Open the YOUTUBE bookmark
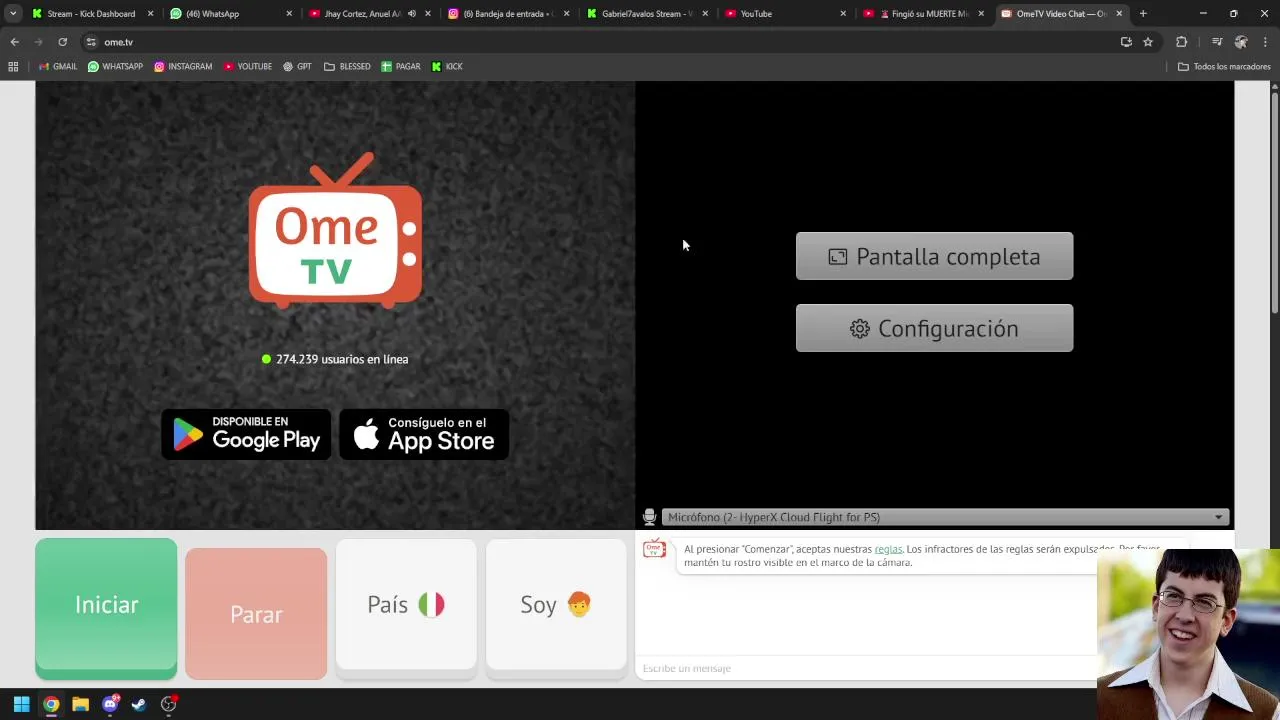This screenshot has width=1280, height=720. coord(248,66)
